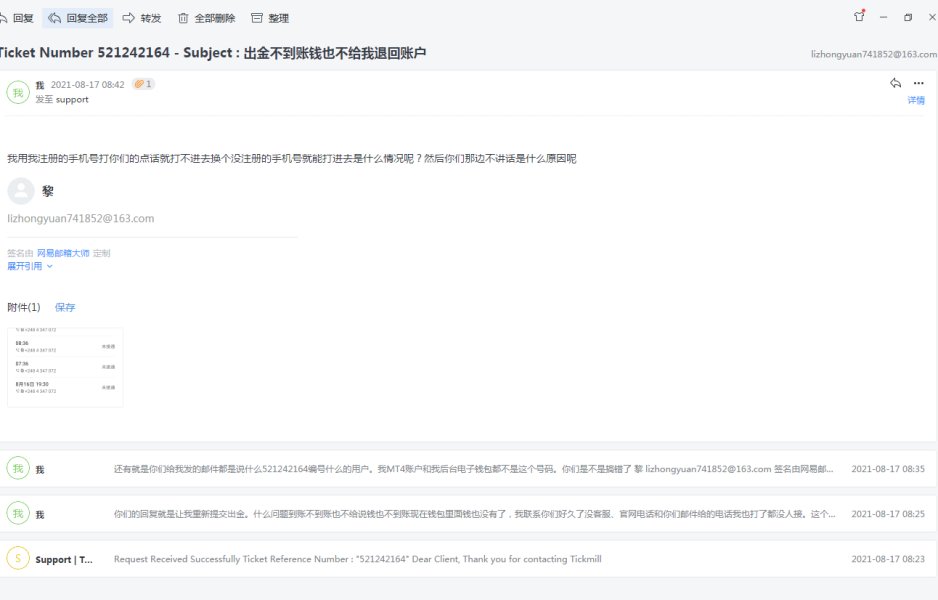The image size is (938, 600).
Task: Save attachment via 保存 link
Action: [x=65, y=307]
